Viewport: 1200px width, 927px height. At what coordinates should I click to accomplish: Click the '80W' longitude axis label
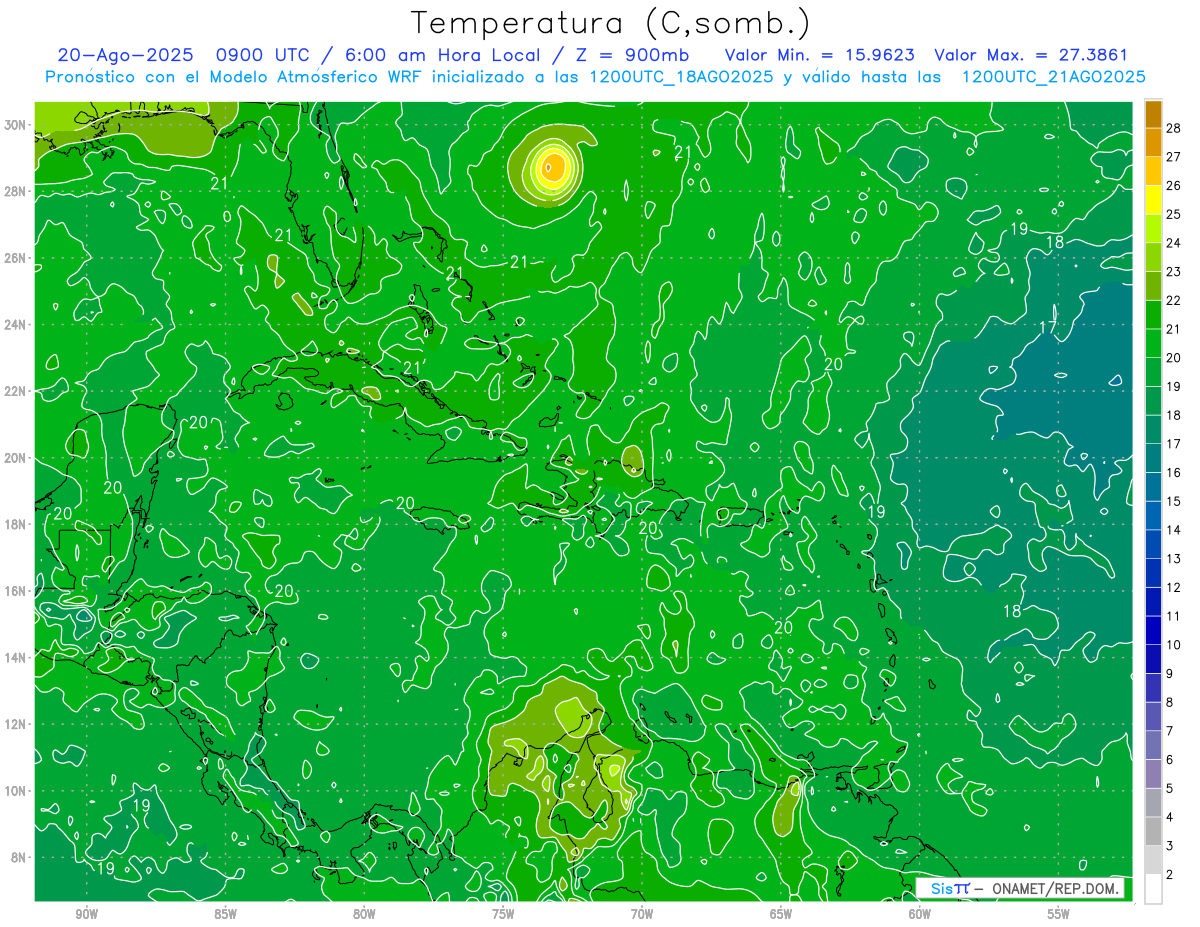click(364, 914)
